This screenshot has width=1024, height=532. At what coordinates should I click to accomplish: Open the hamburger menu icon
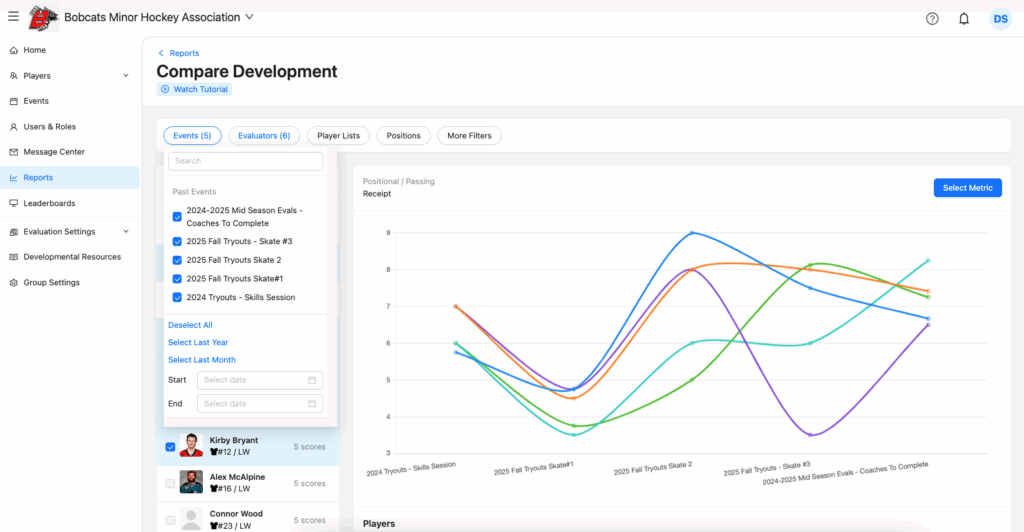click(13, 17)
